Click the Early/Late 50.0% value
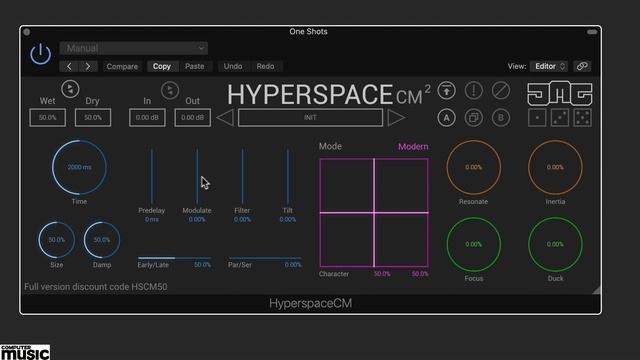The image size is (640, 360). click(202, 265)
